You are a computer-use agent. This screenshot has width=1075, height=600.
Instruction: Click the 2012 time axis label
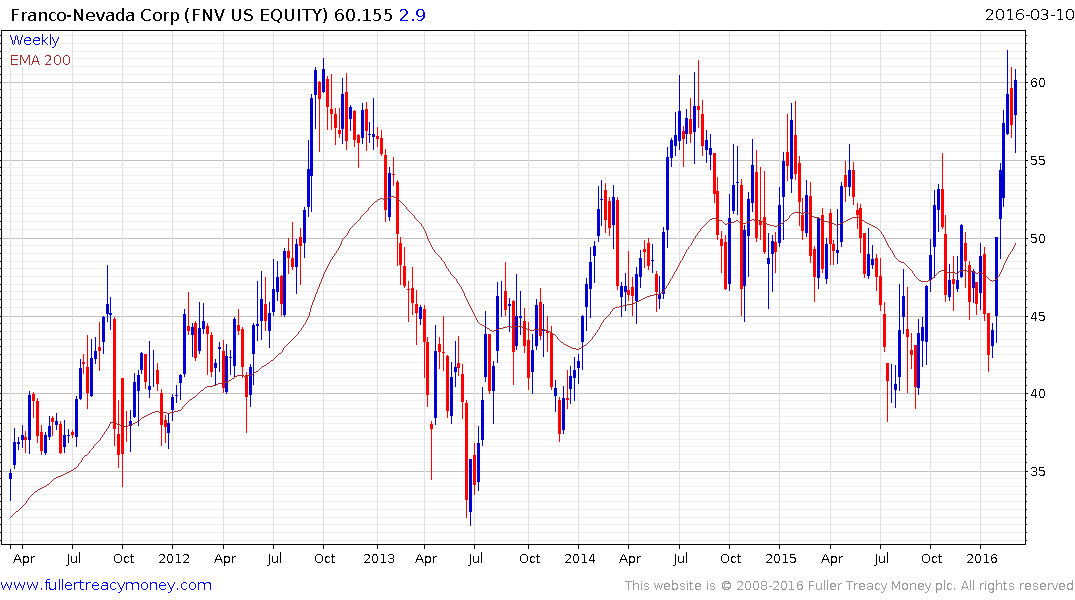click(x=174, y=558)
